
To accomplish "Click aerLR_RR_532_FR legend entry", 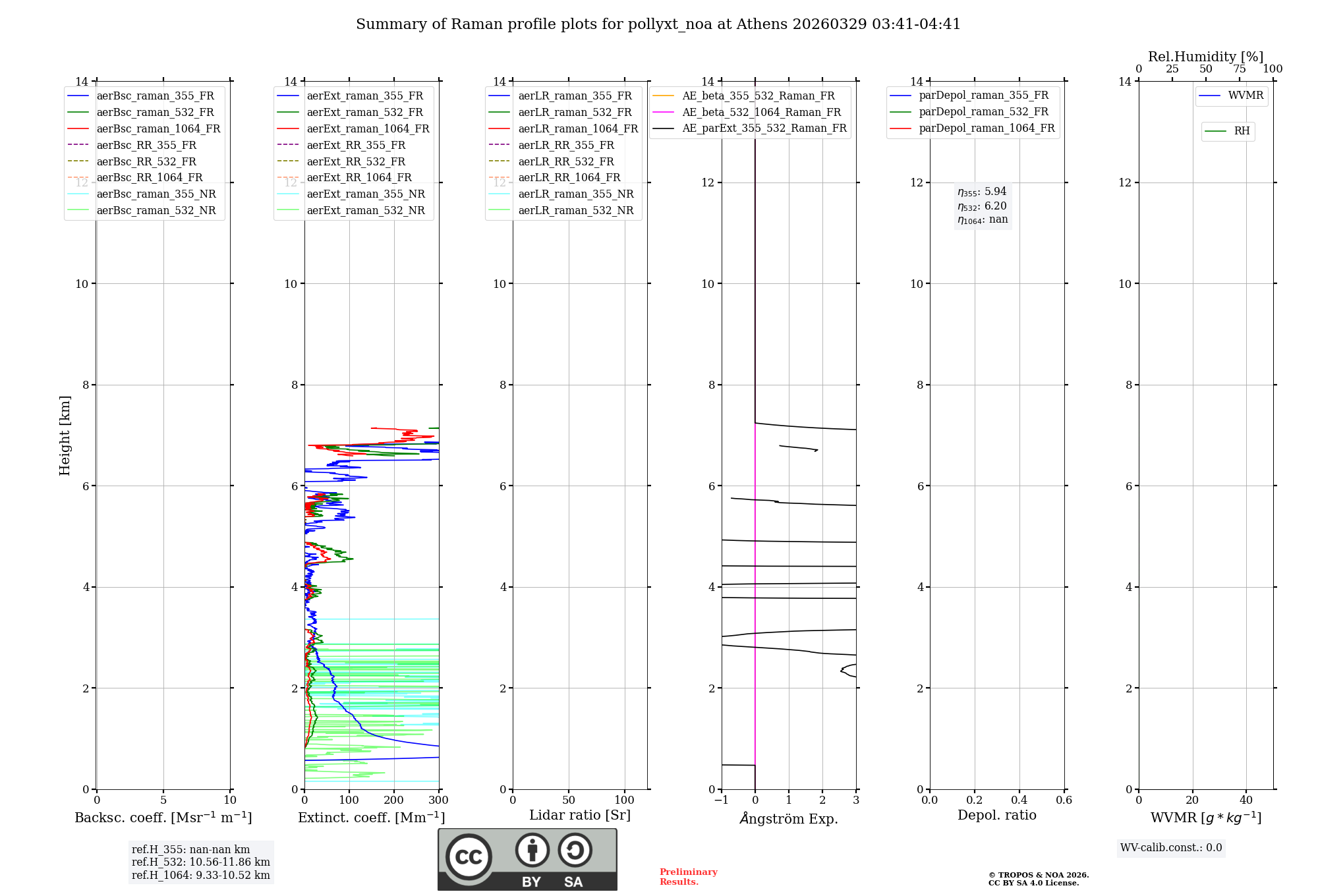I will [x=565, y=162].
